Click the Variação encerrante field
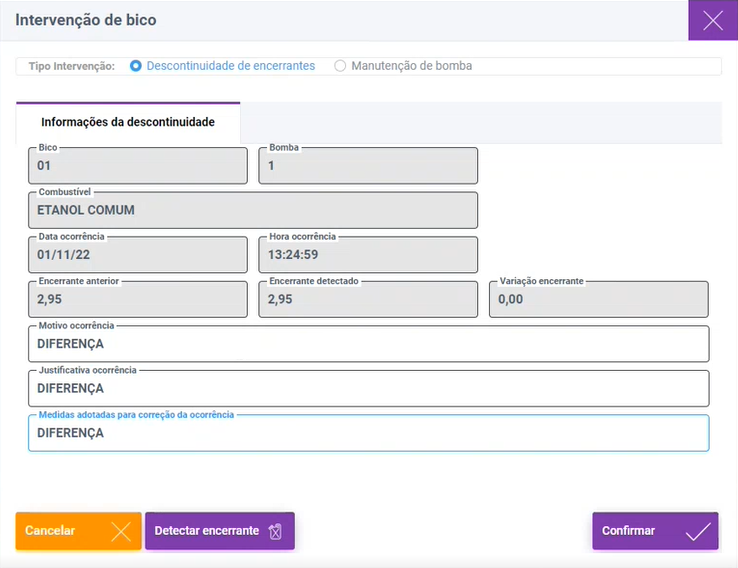Viewport: 738px width, 568px height. click(599, 299)
